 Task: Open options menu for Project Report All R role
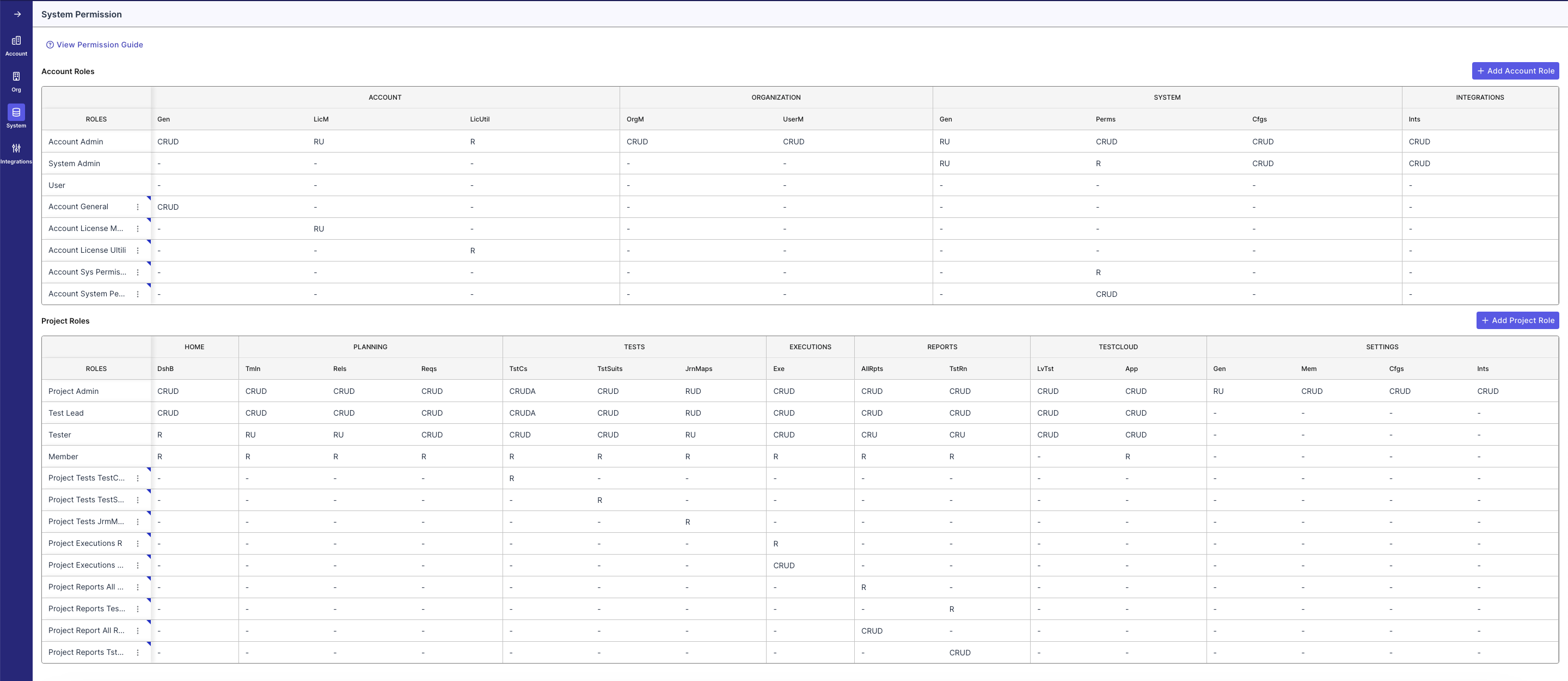[x=138, y=631]
